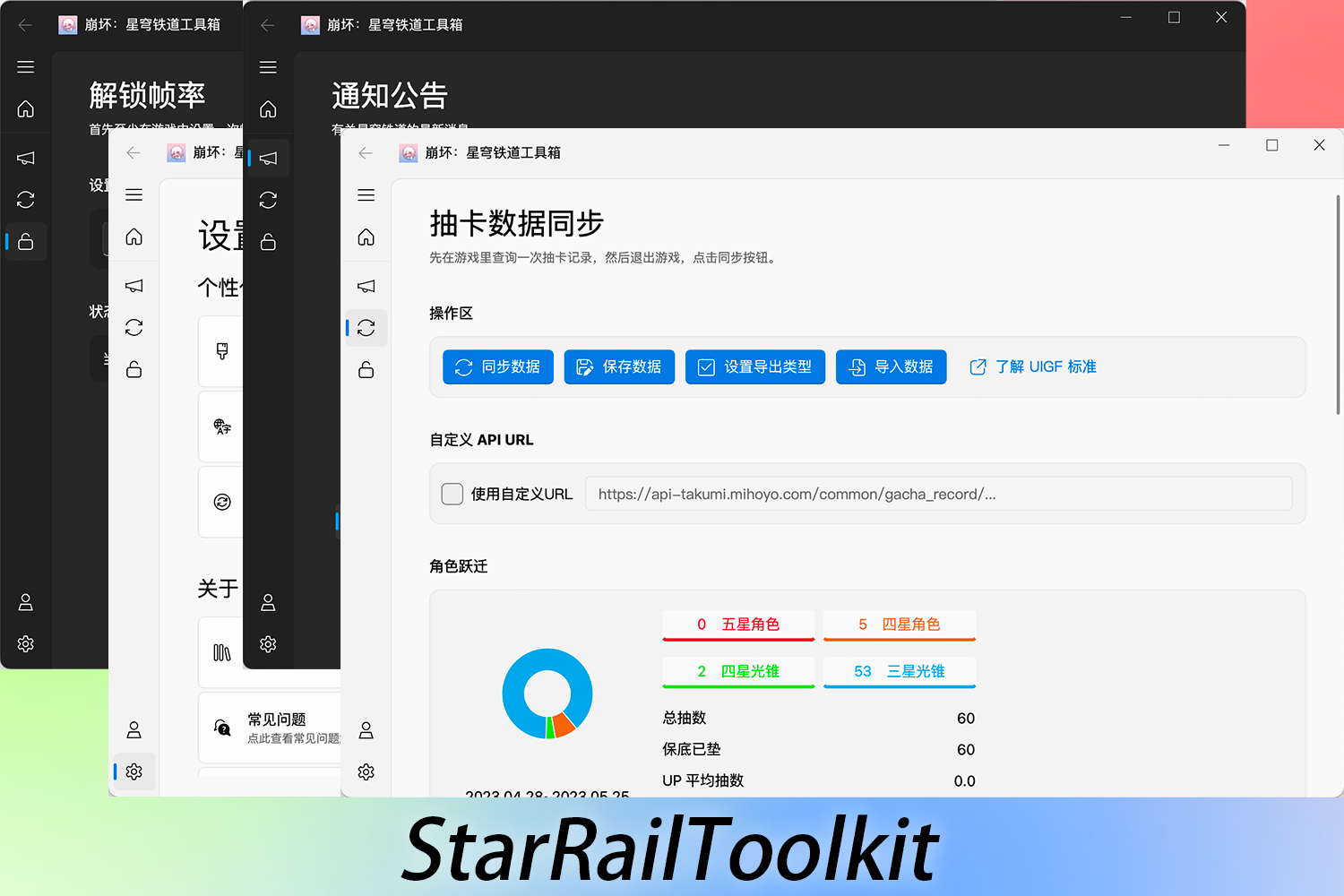
Task: Click the 设置导出类型 button
Action: point(754,367)
